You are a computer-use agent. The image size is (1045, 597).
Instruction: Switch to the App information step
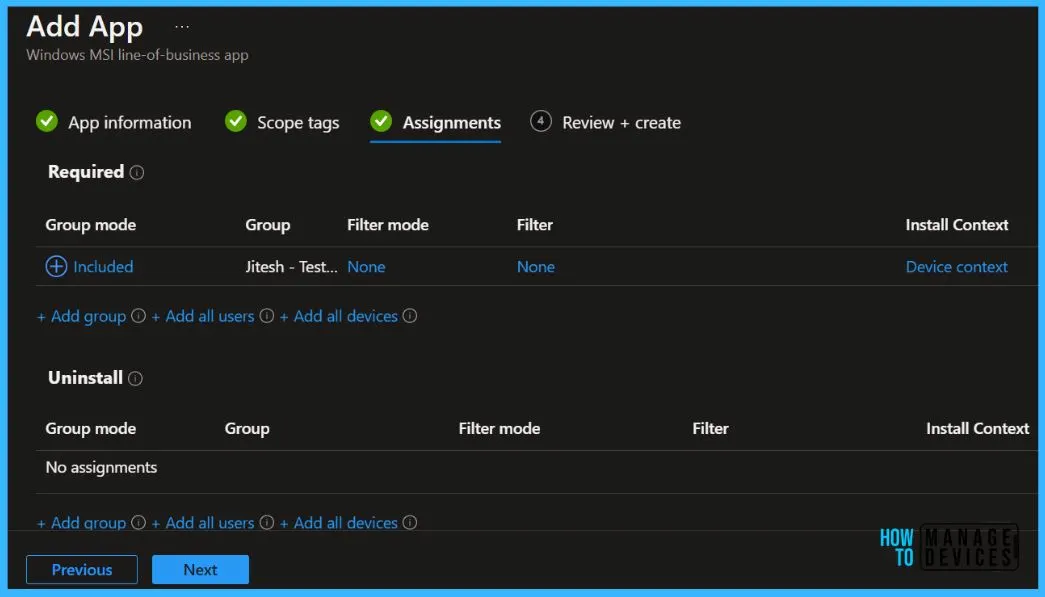click(129, 123)
